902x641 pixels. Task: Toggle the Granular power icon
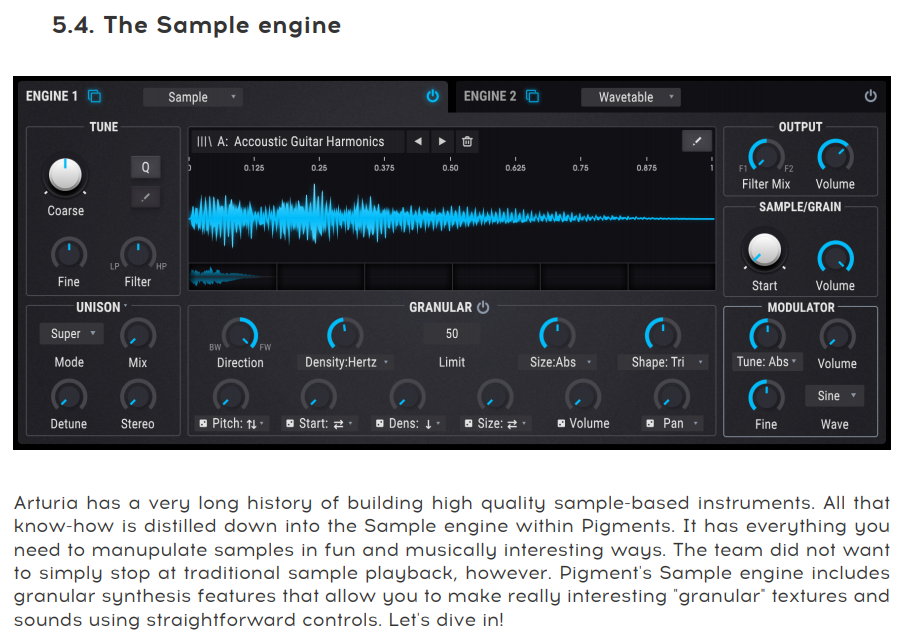(x=483, y=308)
